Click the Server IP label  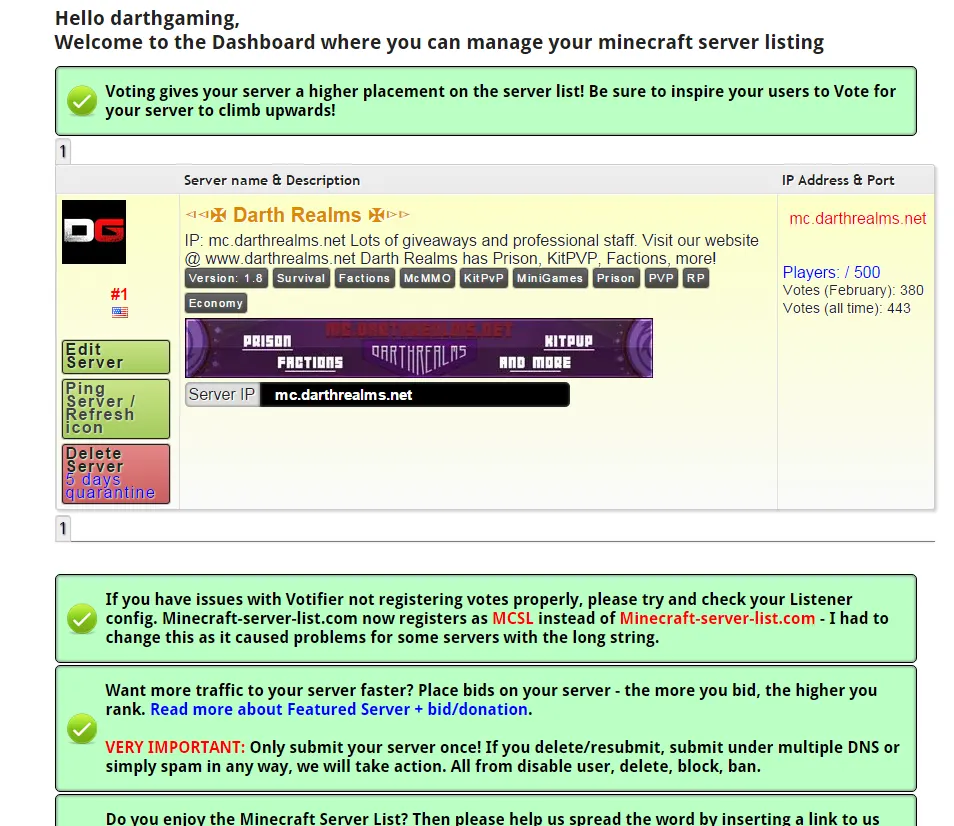point(222,395)
